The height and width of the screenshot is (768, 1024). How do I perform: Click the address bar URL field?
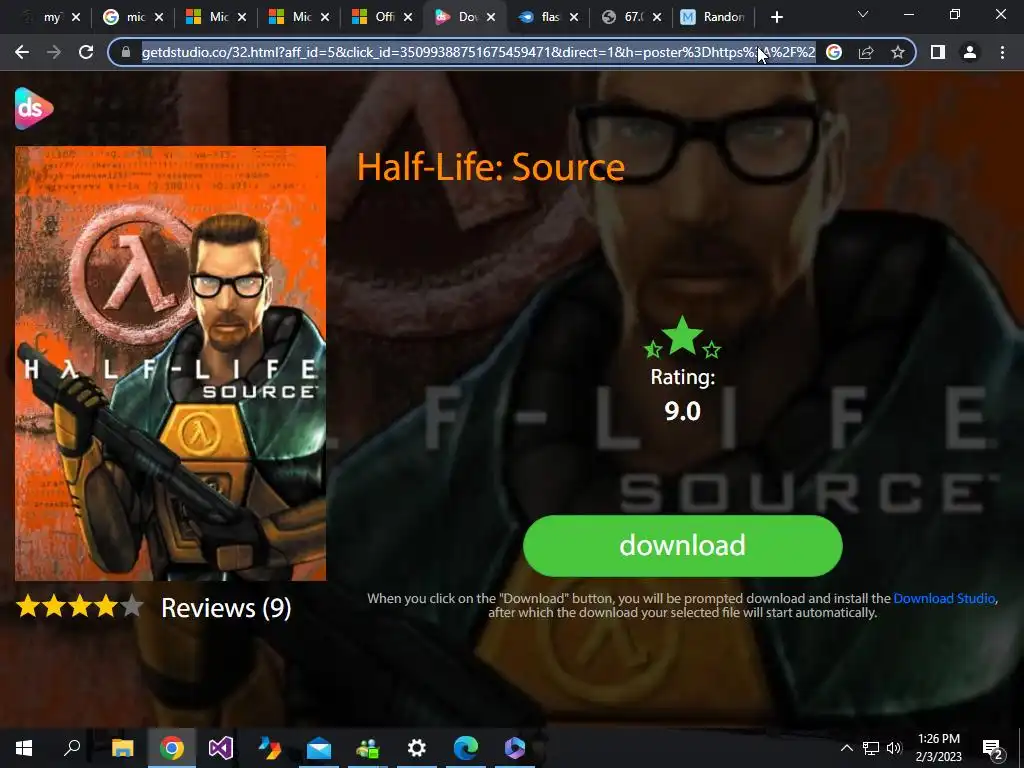478,52
